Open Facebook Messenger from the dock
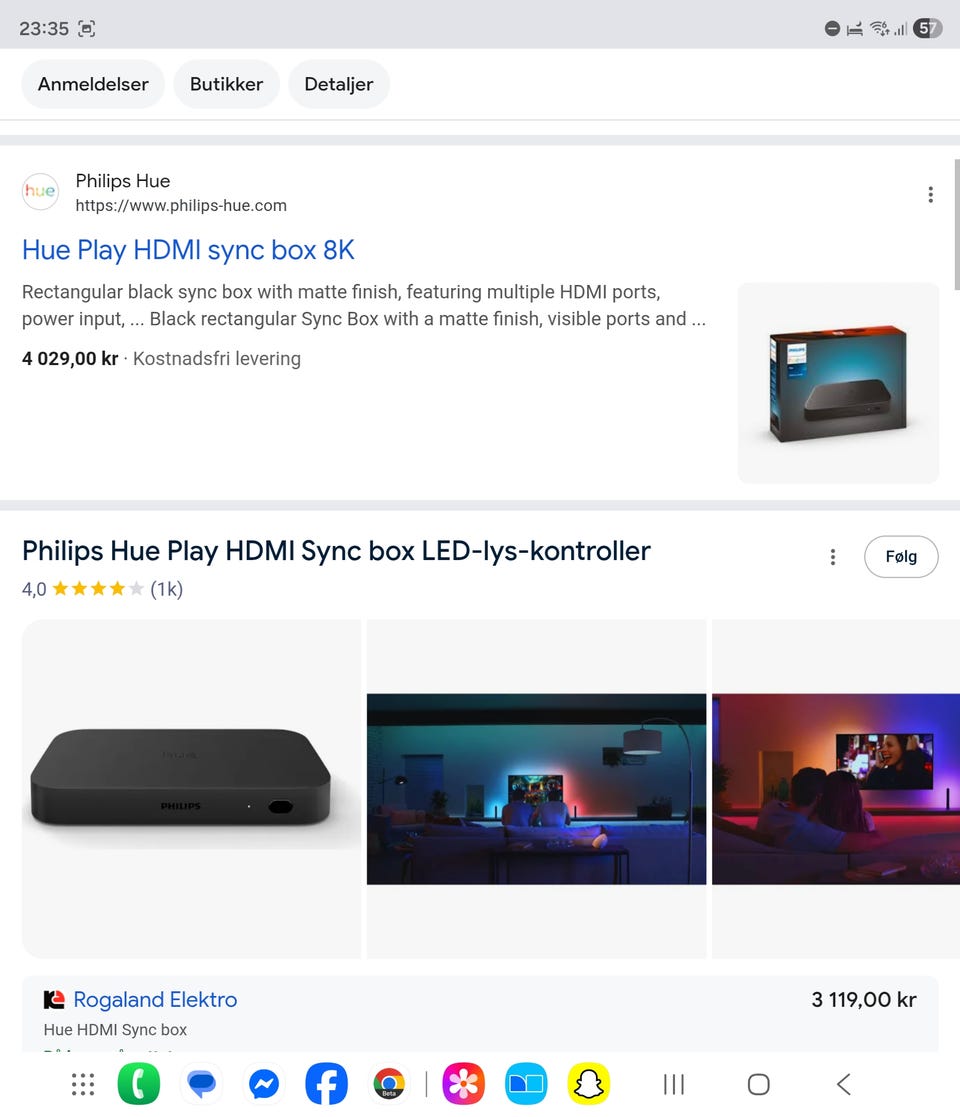 pyautogui.click(x=264, y=1084)
